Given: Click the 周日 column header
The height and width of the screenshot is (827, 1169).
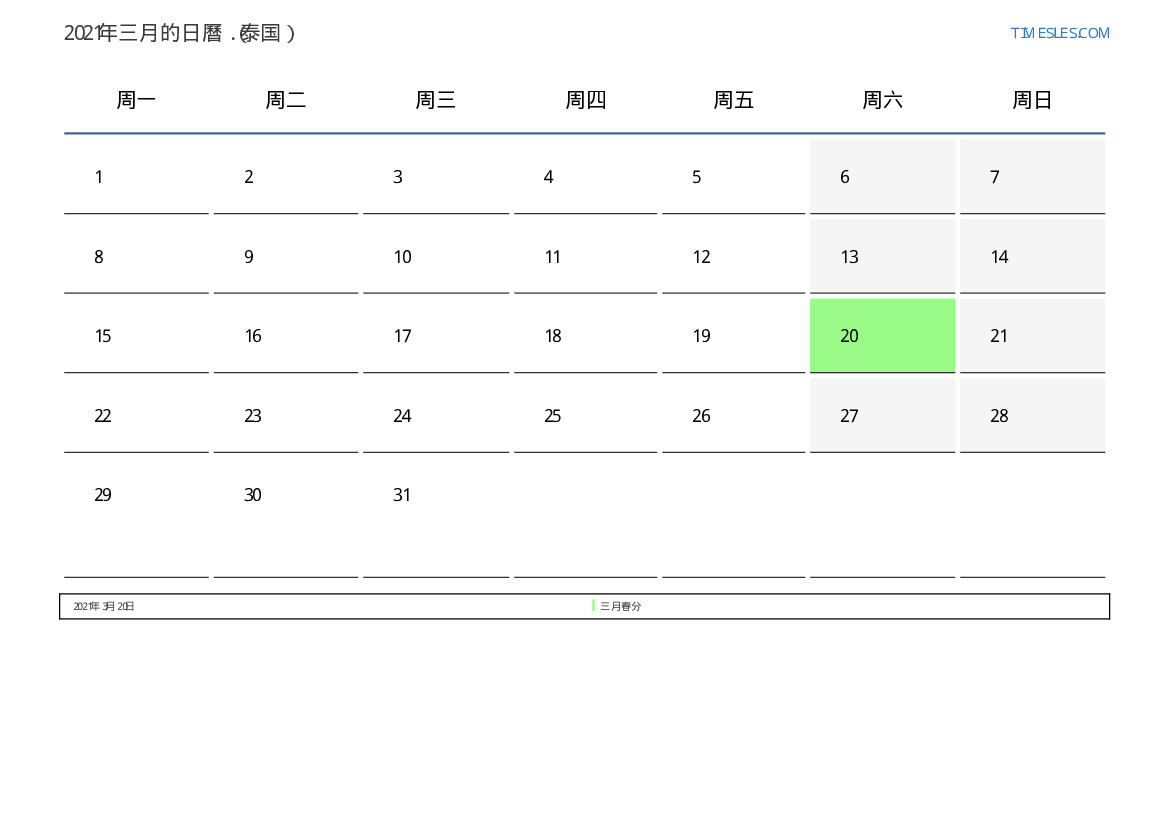Looking at the screenshot, I should pyautogui.click(x=1032, y=100).
